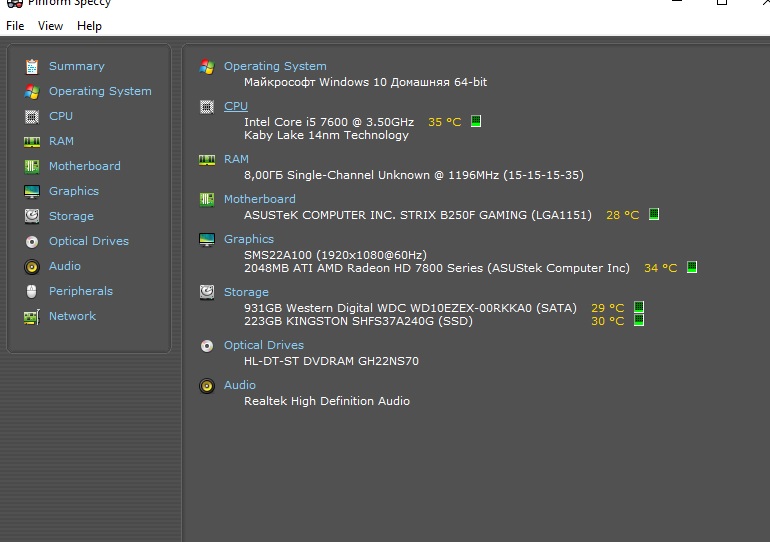Click the Audio heading link in summary

click(240, 385)
